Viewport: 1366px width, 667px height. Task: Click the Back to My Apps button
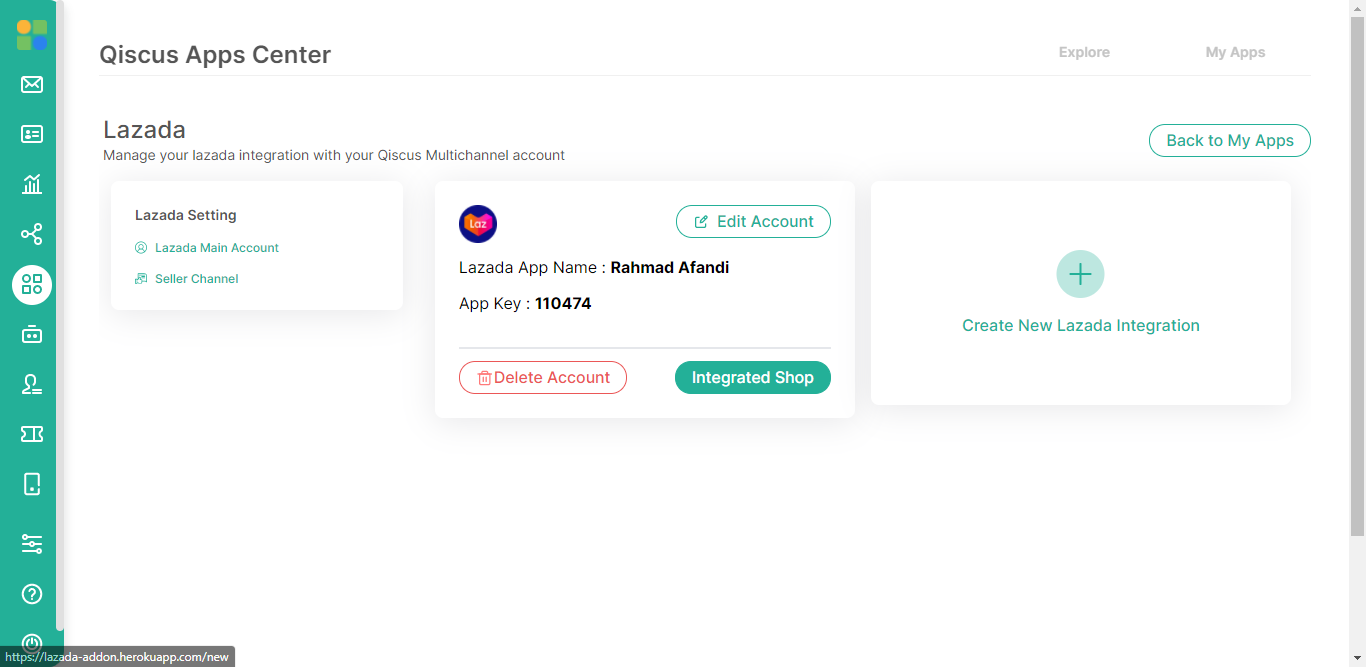coord(1230,141)
